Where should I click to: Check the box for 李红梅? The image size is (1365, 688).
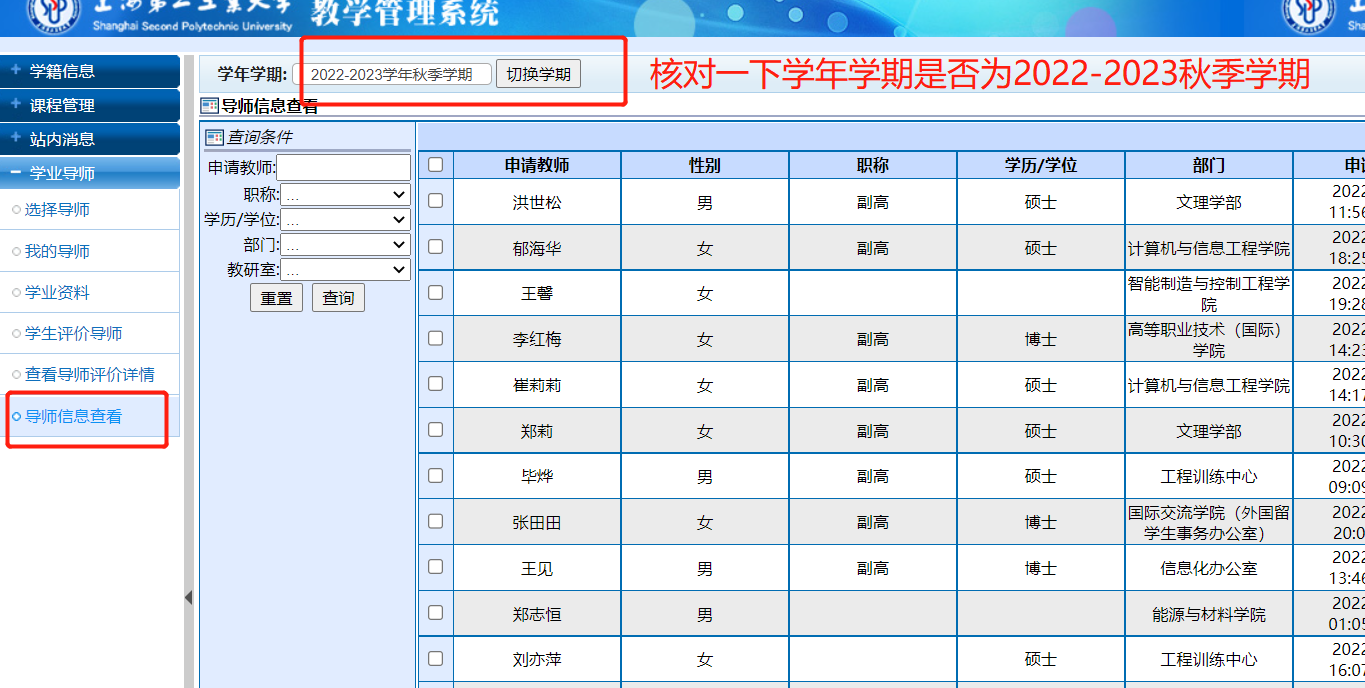435,339
